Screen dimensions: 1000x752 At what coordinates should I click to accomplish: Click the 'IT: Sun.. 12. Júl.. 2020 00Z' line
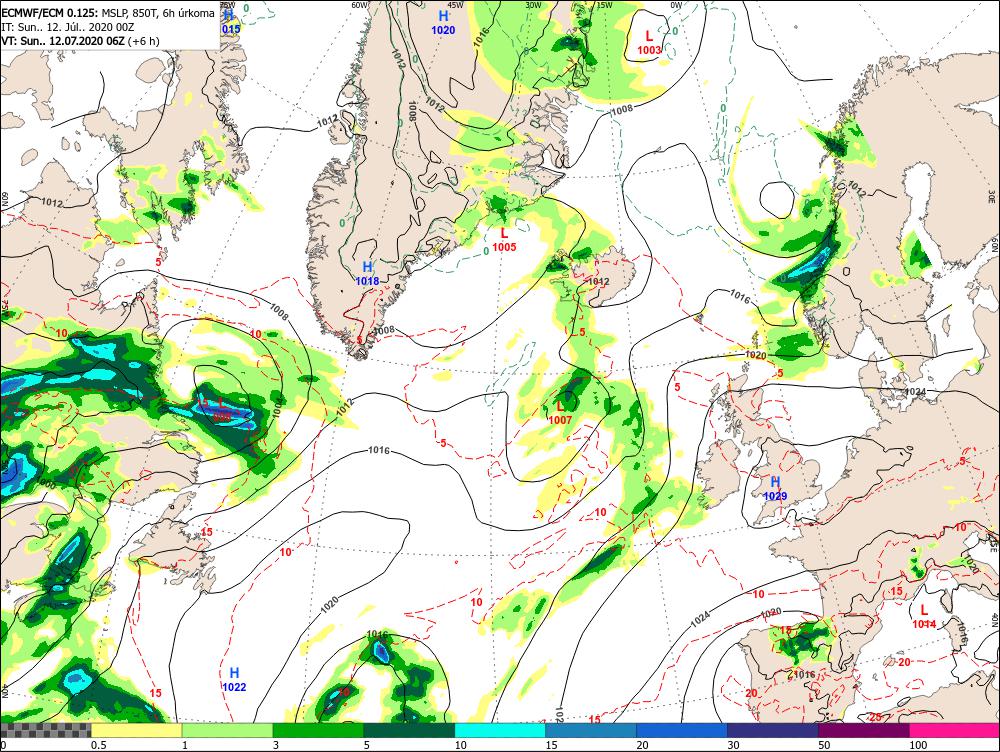point(68,27)
